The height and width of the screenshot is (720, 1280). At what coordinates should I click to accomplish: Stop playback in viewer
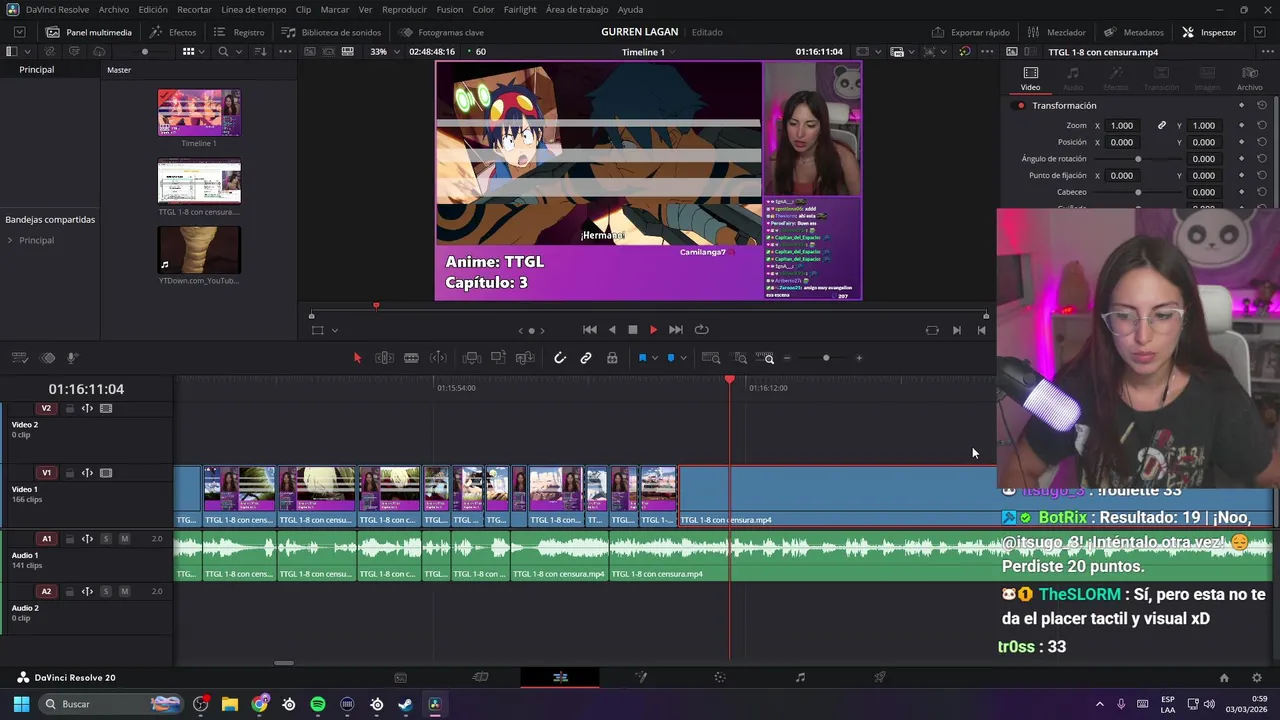[632, 330]
